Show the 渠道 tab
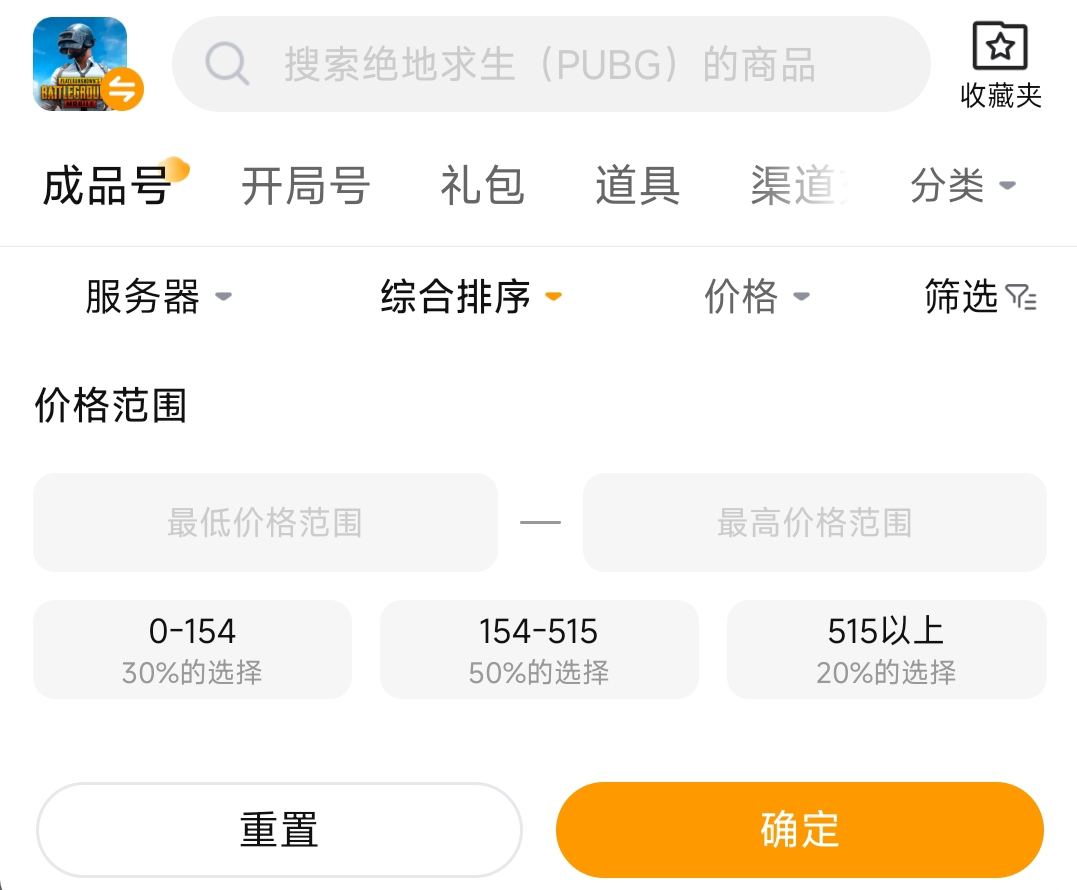Image resolution: width=1077 pixels, height=890 pixels. point(796,186)
